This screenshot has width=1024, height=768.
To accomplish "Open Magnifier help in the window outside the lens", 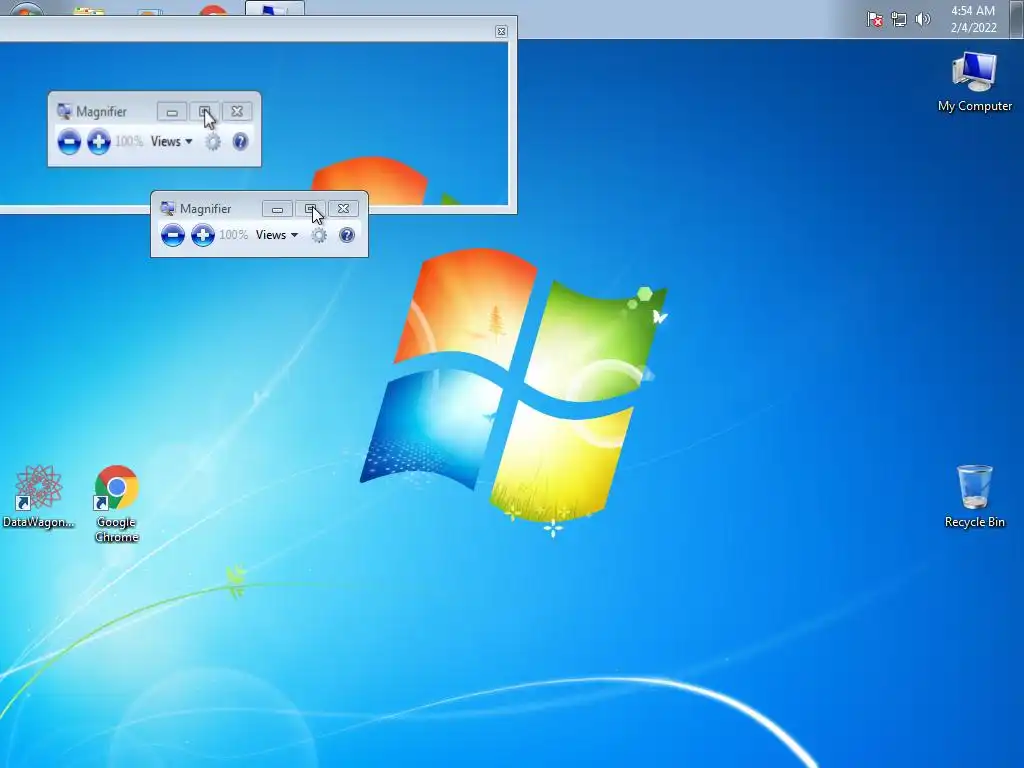I will coord(347,235).
